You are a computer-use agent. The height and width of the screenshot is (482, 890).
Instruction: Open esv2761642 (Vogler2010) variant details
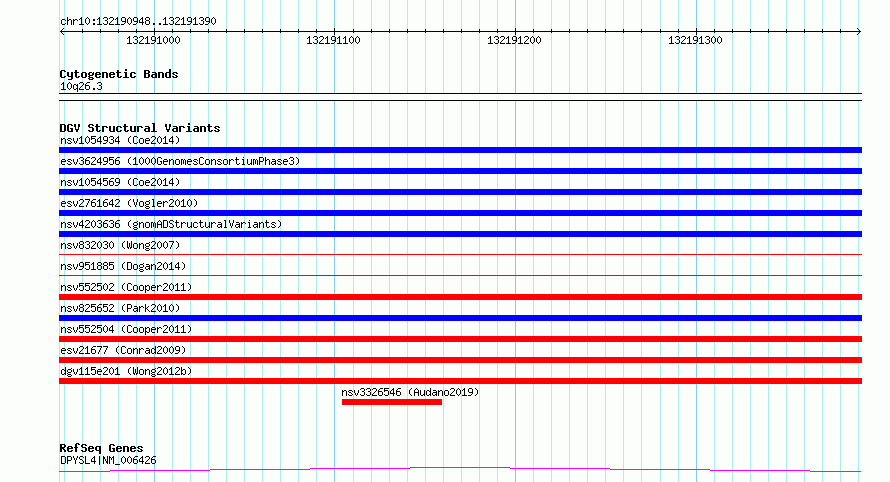point(129,203)
